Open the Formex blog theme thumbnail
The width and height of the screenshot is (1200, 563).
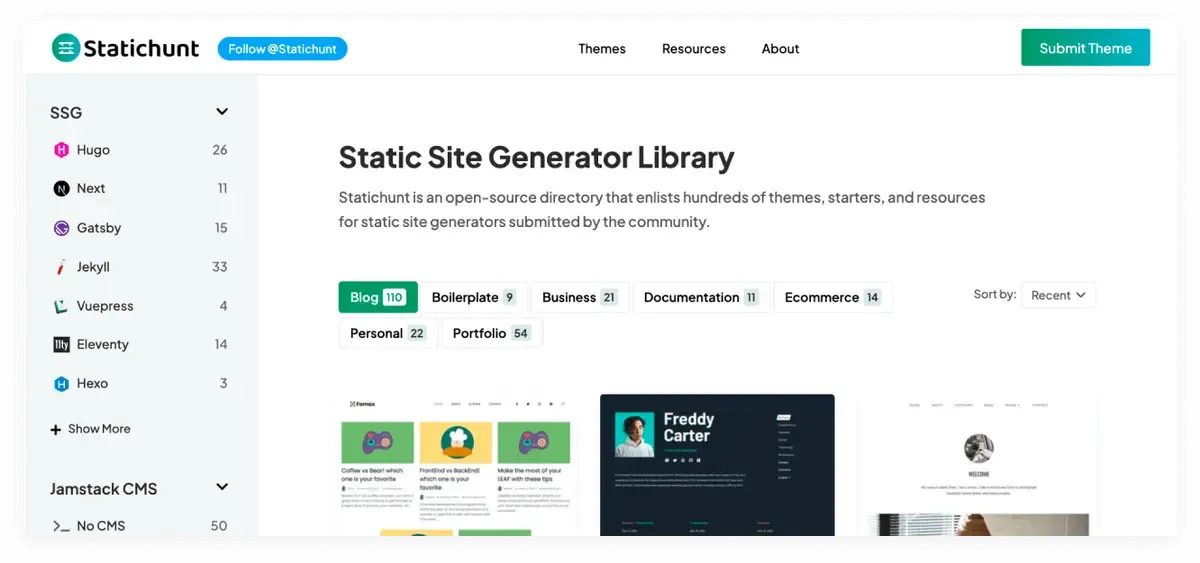(458, 465)
